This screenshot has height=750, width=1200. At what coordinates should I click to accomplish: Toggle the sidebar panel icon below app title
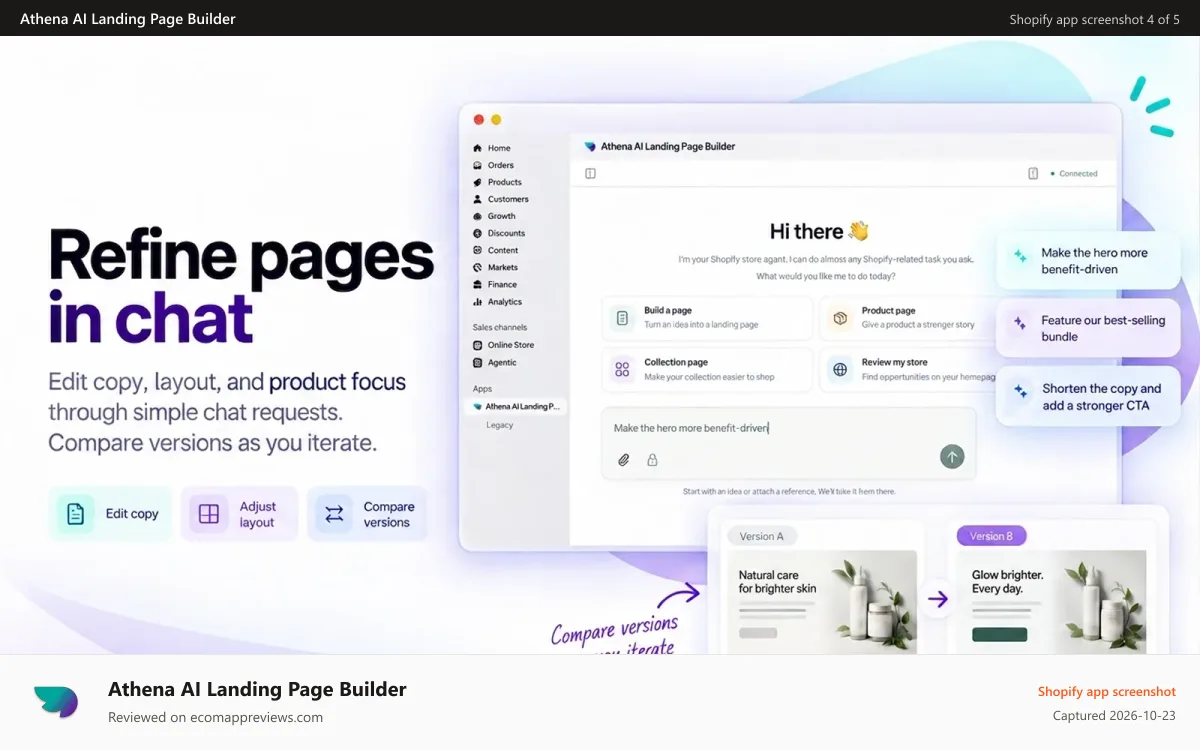[590, 174]
